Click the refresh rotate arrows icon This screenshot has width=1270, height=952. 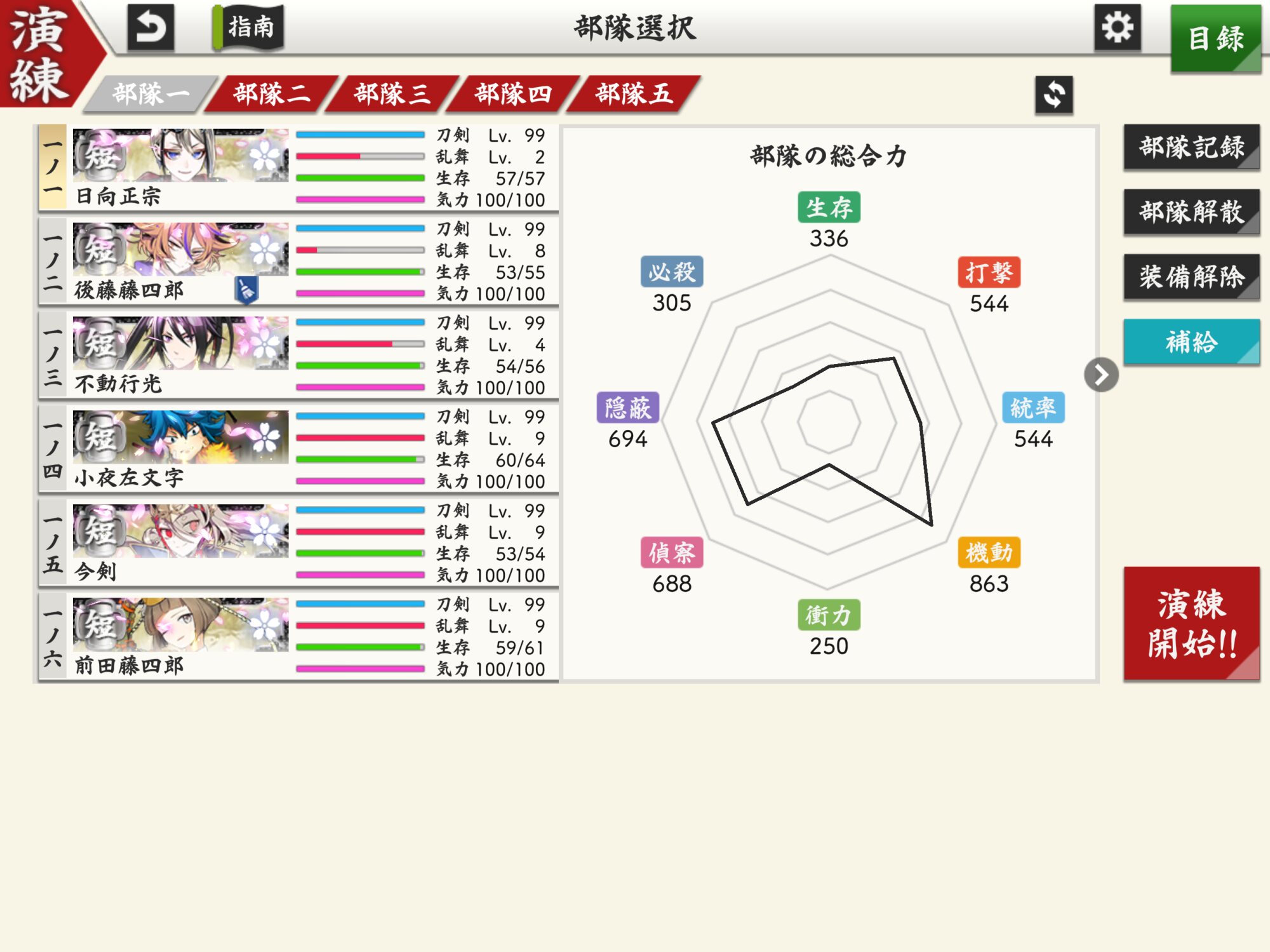tap(1054, 95)
